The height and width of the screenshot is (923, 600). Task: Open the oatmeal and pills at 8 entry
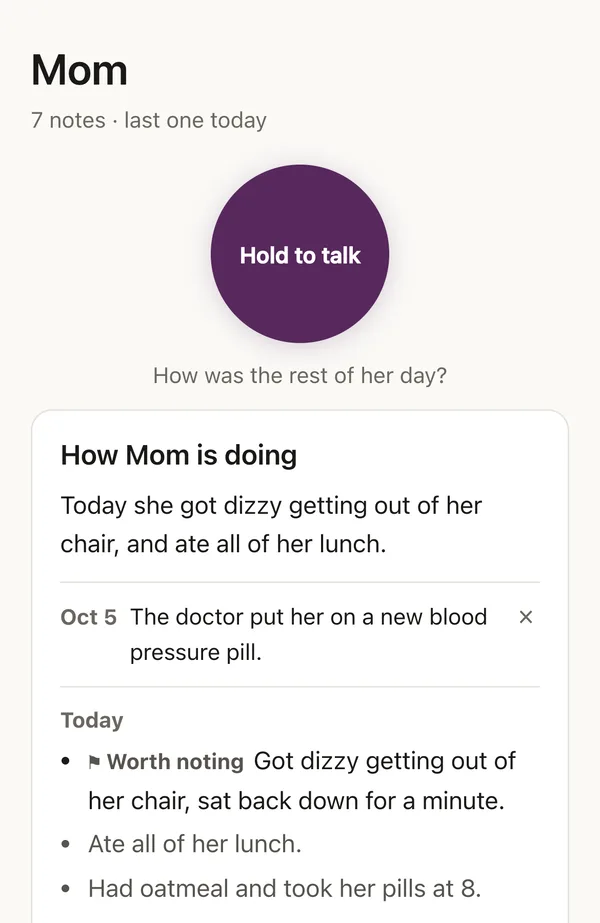(x=284, y=888)
